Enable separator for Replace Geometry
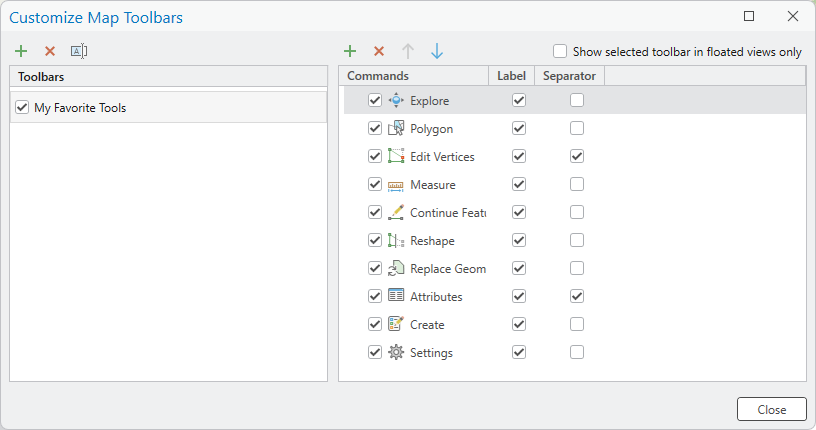This screenshot has width=816, height=430. (x=577, y=268)
